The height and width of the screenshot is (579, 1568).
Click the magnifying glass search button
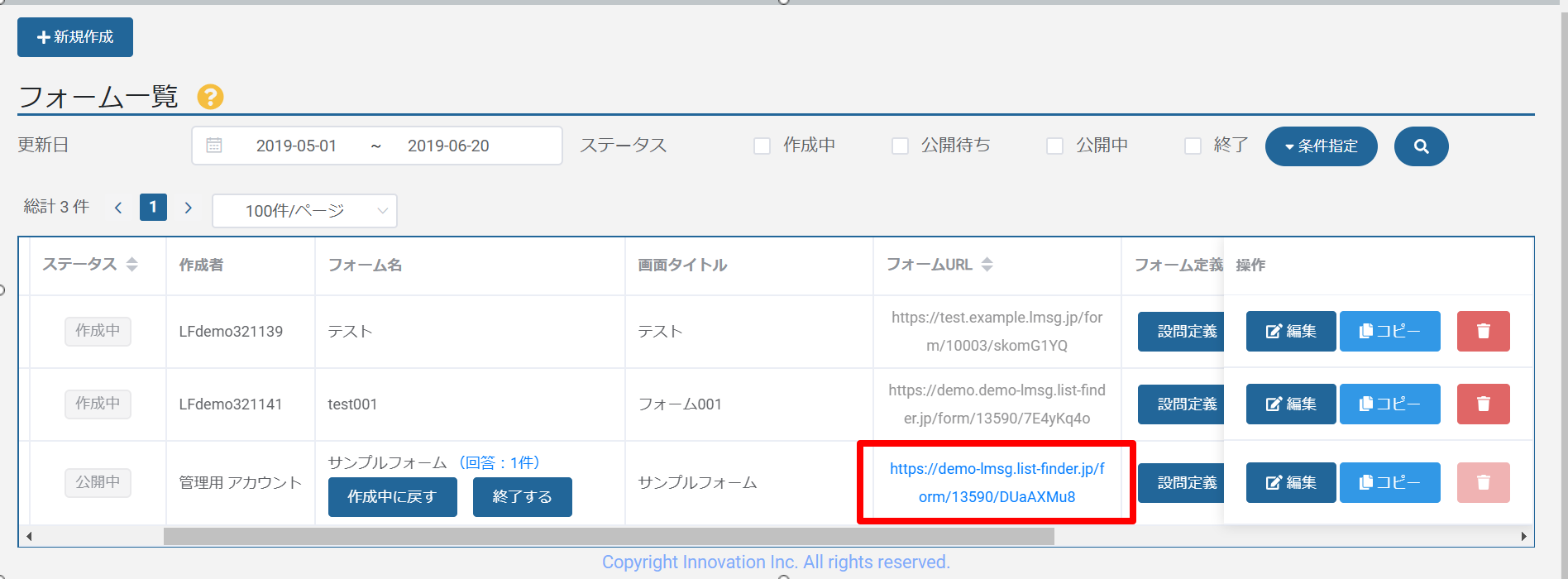click(x=1421, y=146)
